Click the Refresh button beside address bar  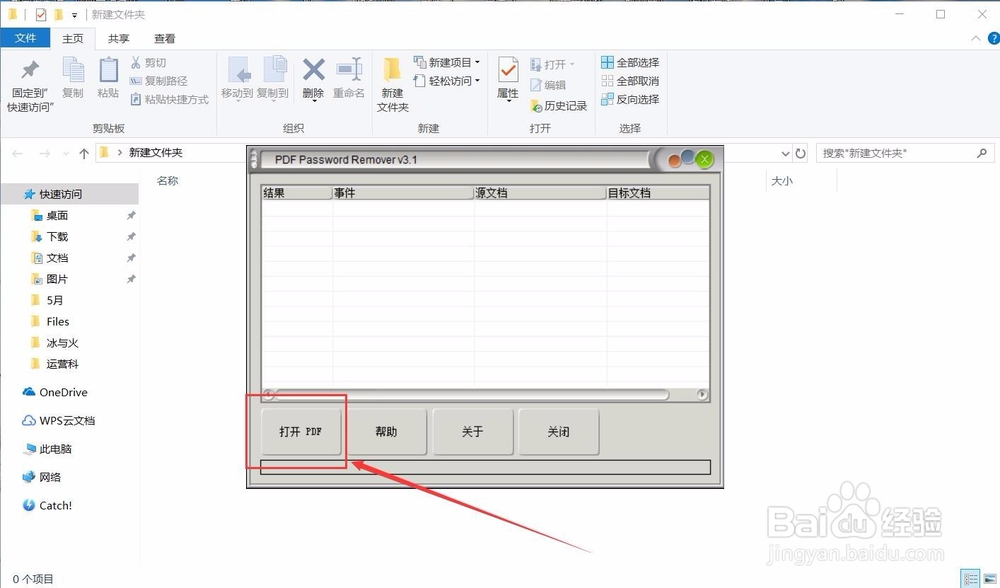click(x=800, y=154)
